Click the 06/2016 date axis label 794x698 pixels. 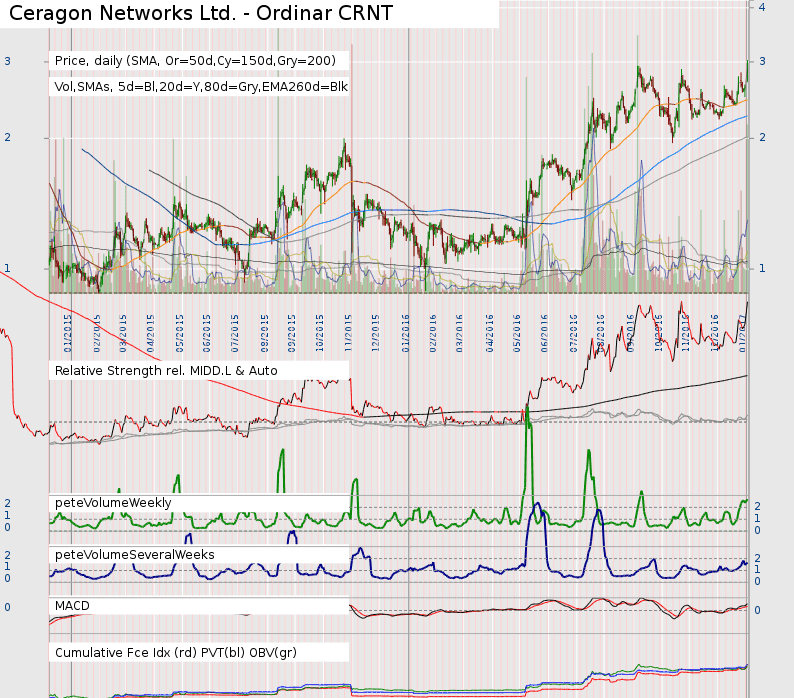click(544, 333)
